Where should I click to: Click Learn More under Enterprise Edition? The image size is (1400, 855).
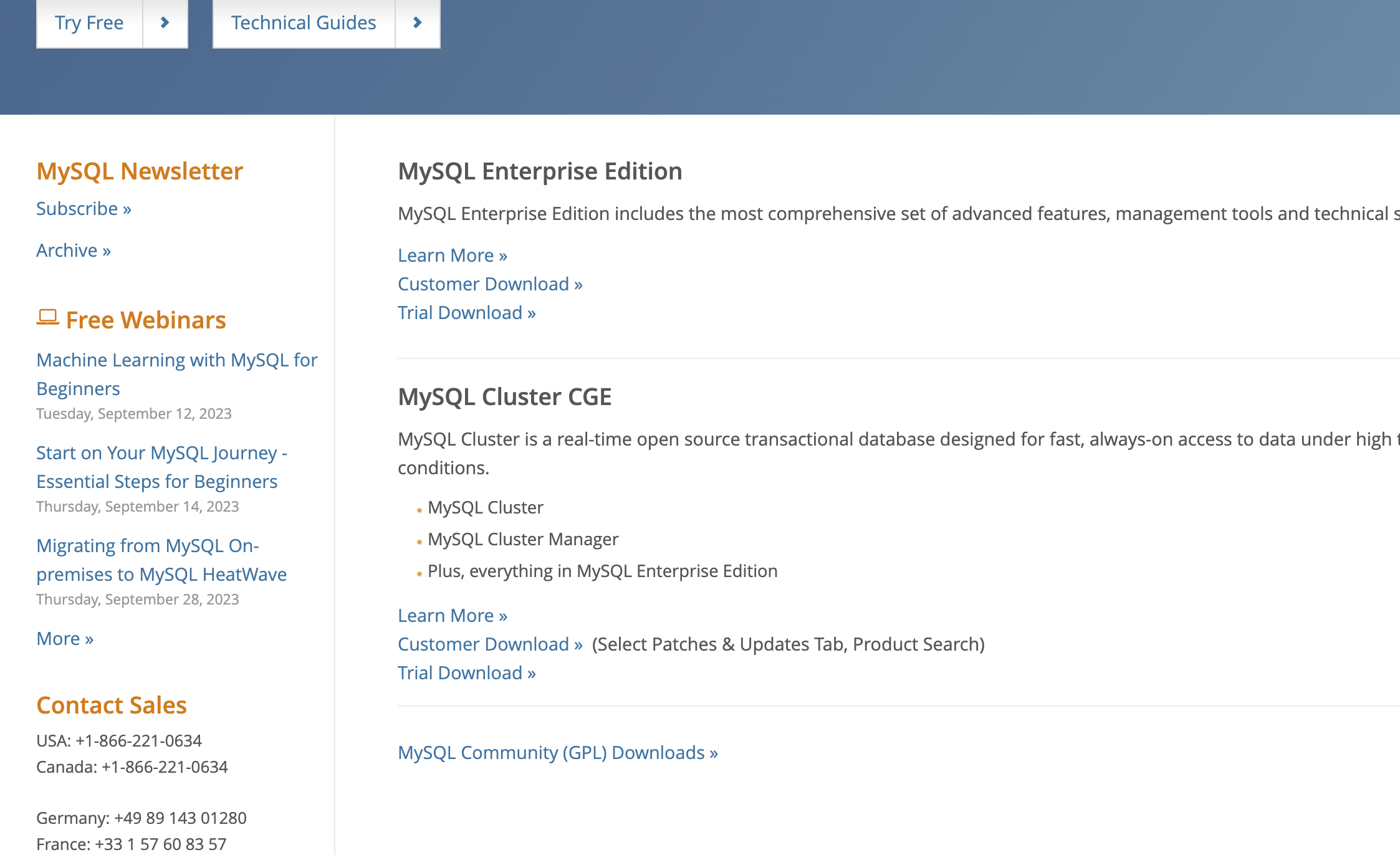click(453, 256)
